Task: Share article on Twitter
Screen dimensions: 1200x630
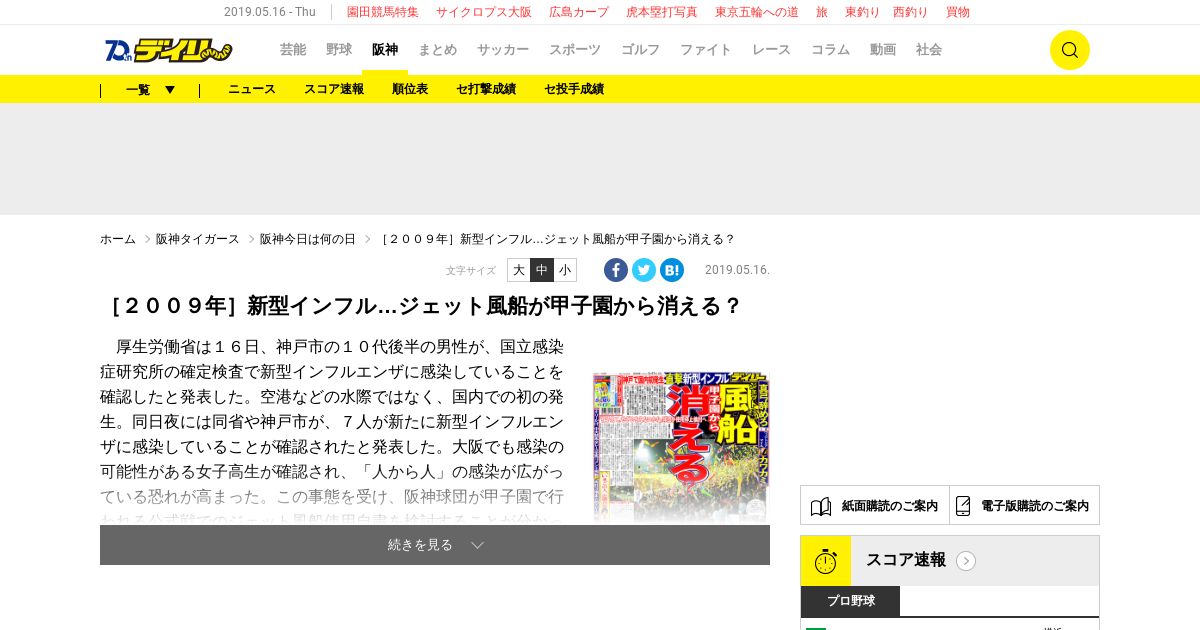Action: [644, 270]
